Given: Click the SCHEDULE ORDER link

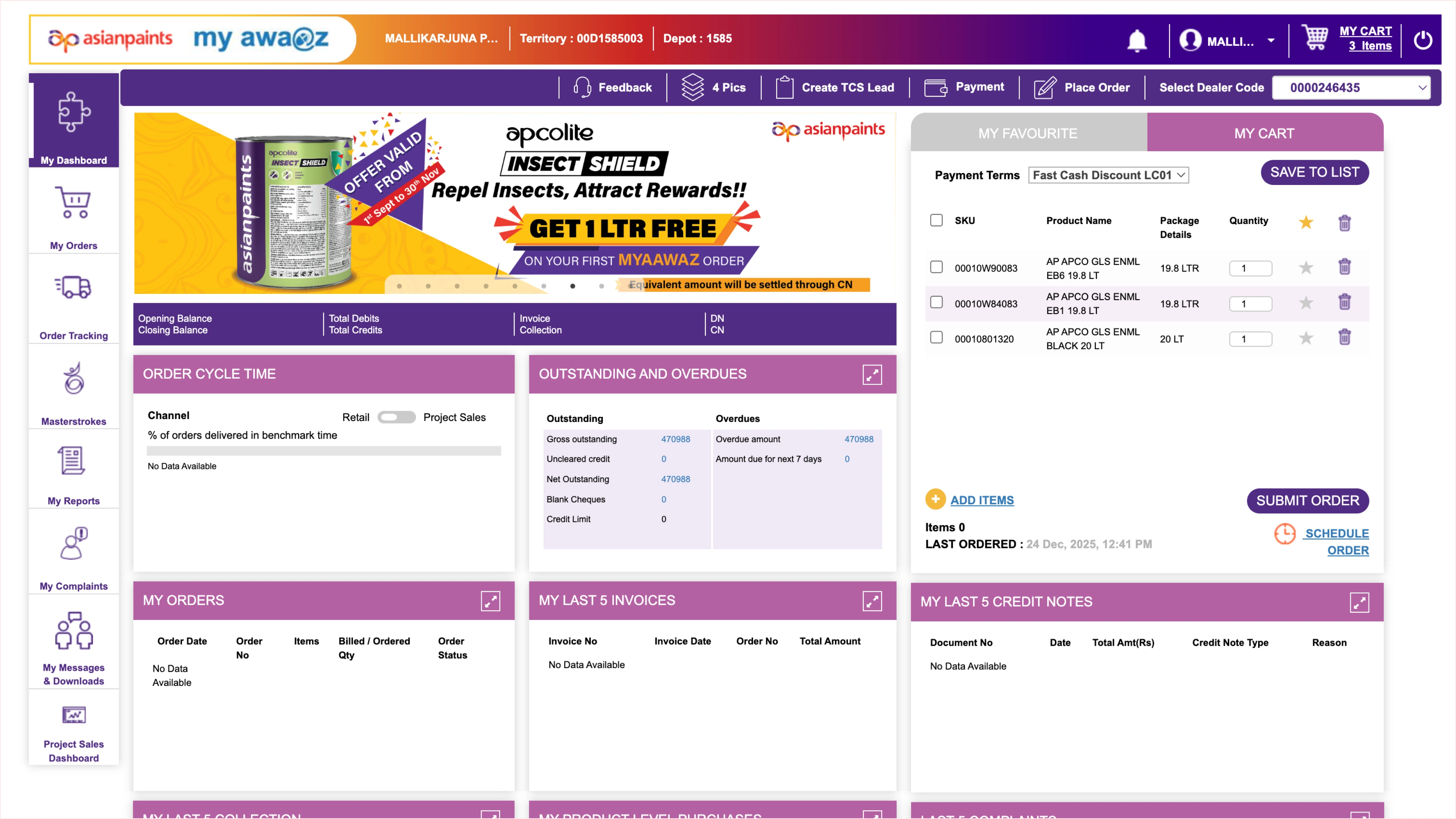Looking at the screenshot, I should (x=1337, y=541).
